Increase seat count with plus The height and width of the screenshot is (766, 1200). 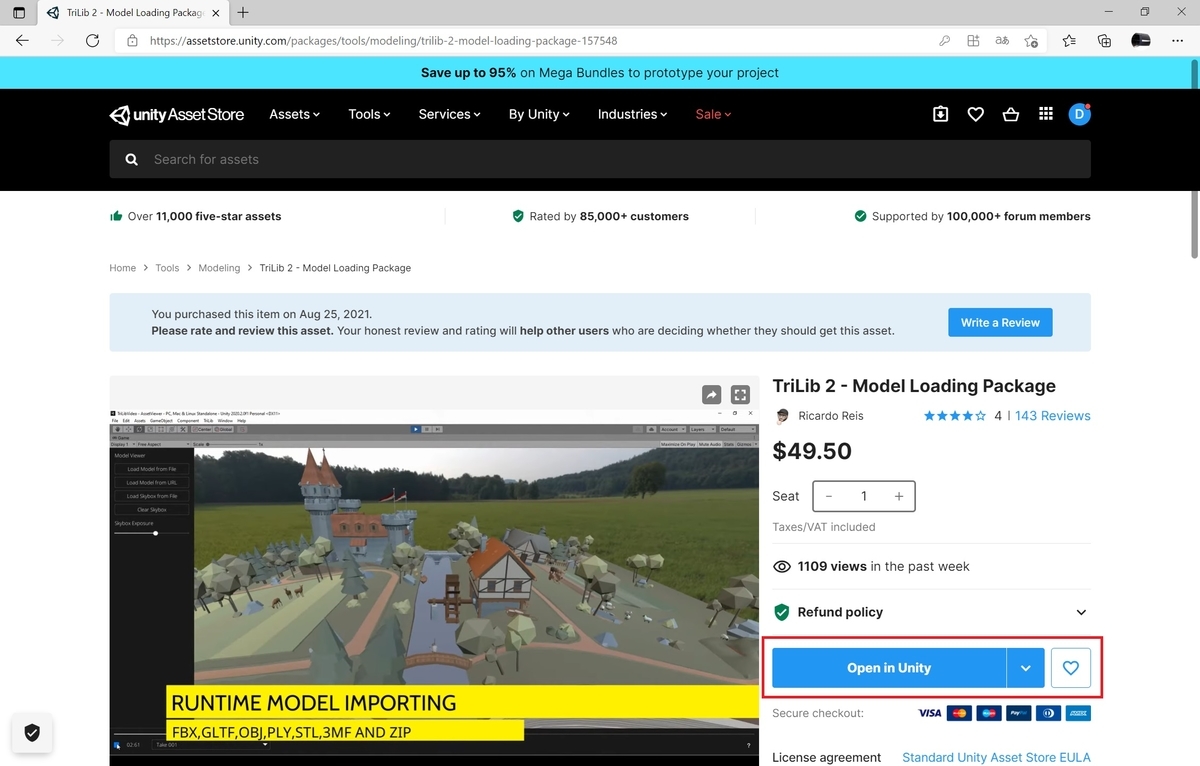click(899, 496)
